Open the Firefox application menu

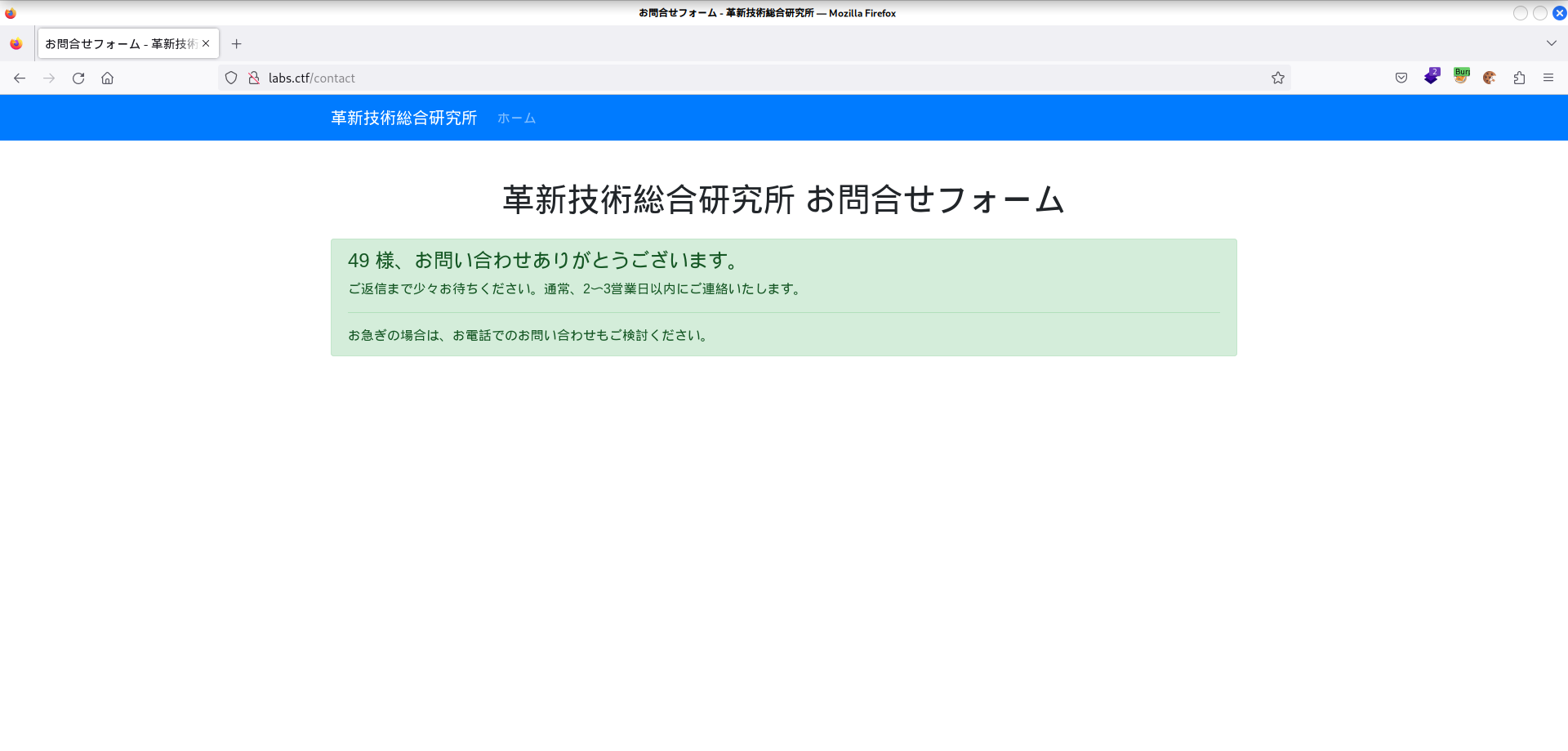pos(1548,78)
